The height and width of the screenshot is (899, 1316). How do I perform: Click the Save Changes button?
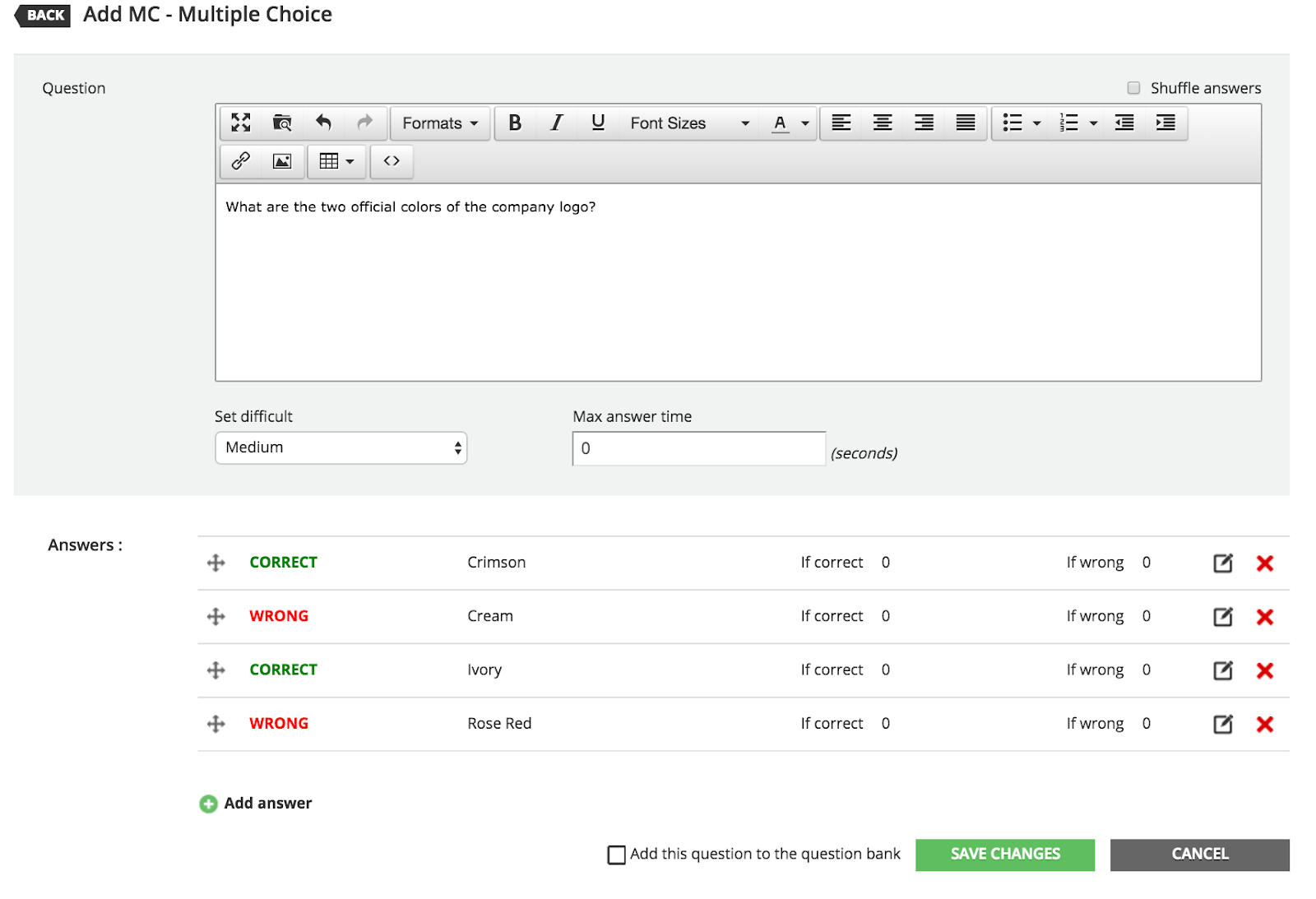(1004, 855)
